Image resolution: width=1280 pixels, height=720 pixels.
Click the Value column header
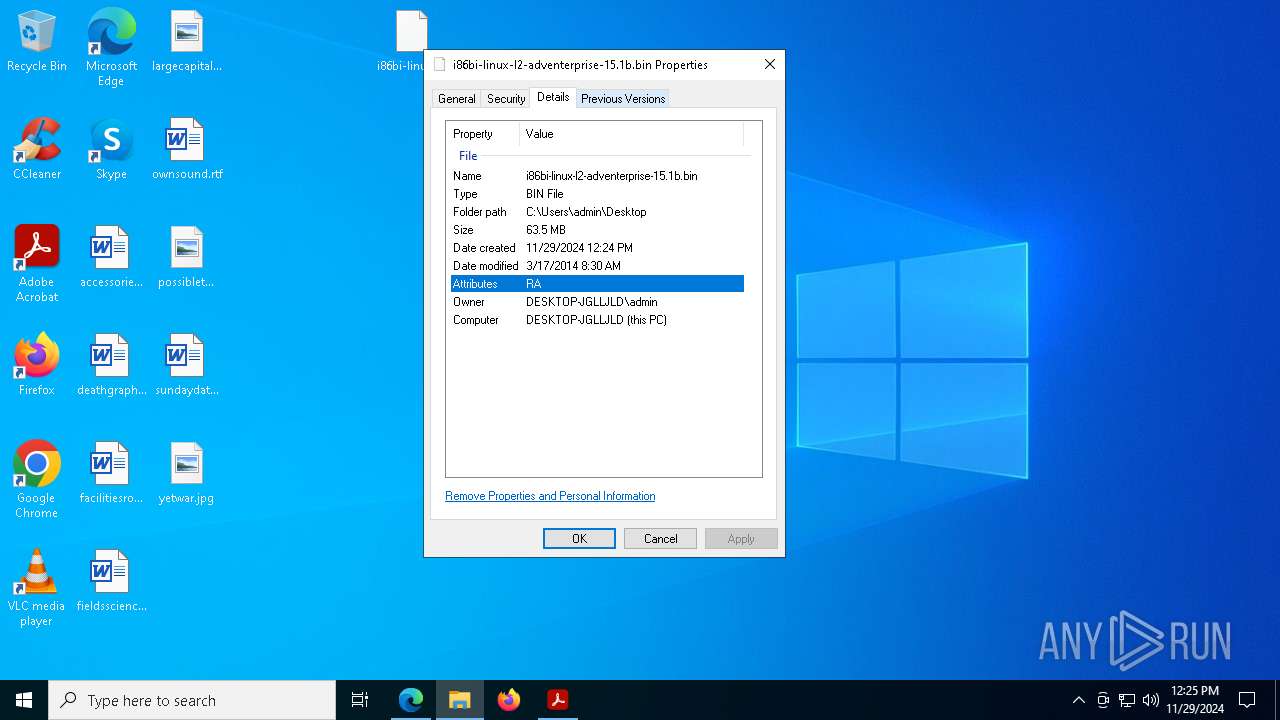point(632,134)
